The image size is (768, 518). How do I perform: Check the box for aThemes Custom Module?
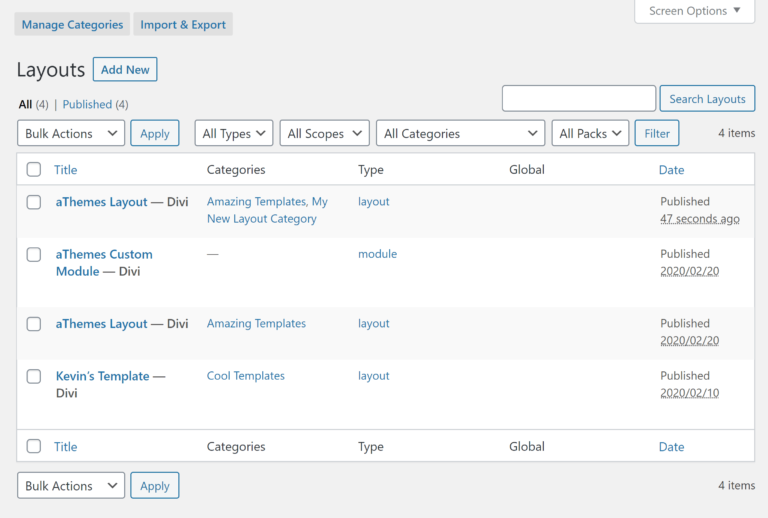[34, 255]
